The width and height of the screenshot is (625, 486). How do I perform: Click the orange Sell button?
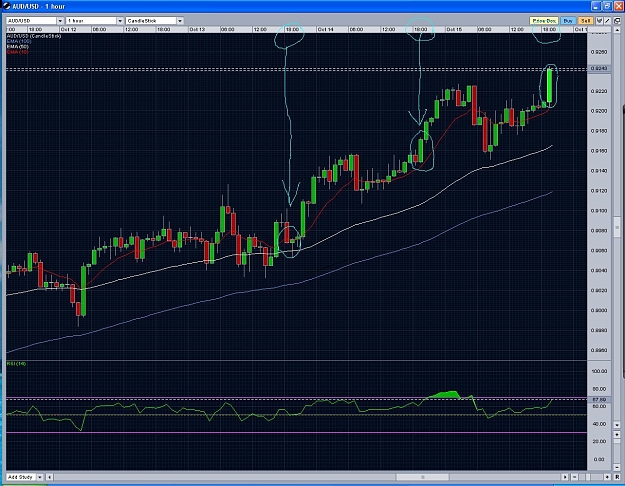586,21
